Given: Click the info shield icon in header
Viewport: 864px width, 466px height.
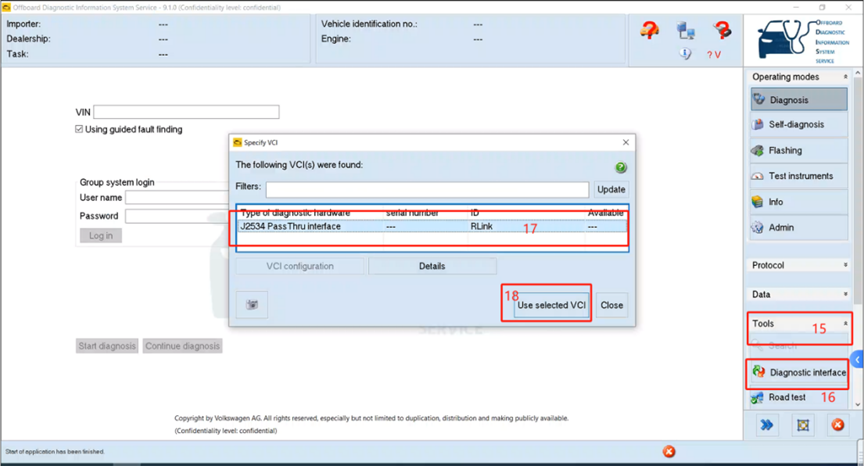Looking at the screenshot, I should point(685,54).
